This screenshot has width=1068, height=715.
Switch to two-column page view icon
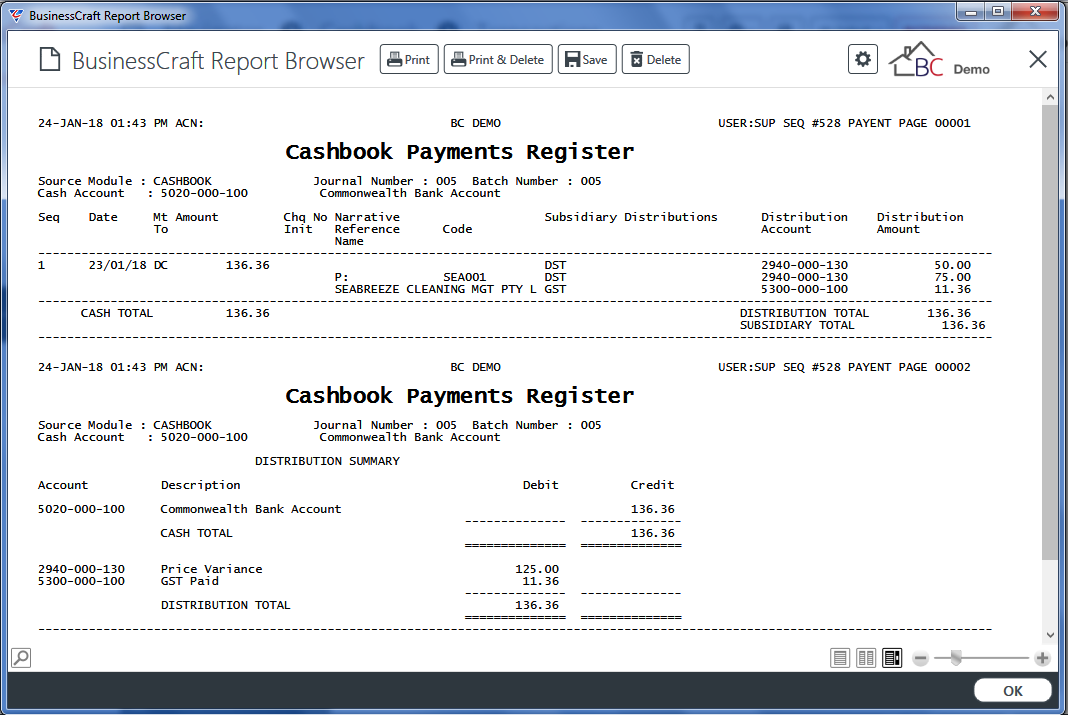(x=866, y=658)
